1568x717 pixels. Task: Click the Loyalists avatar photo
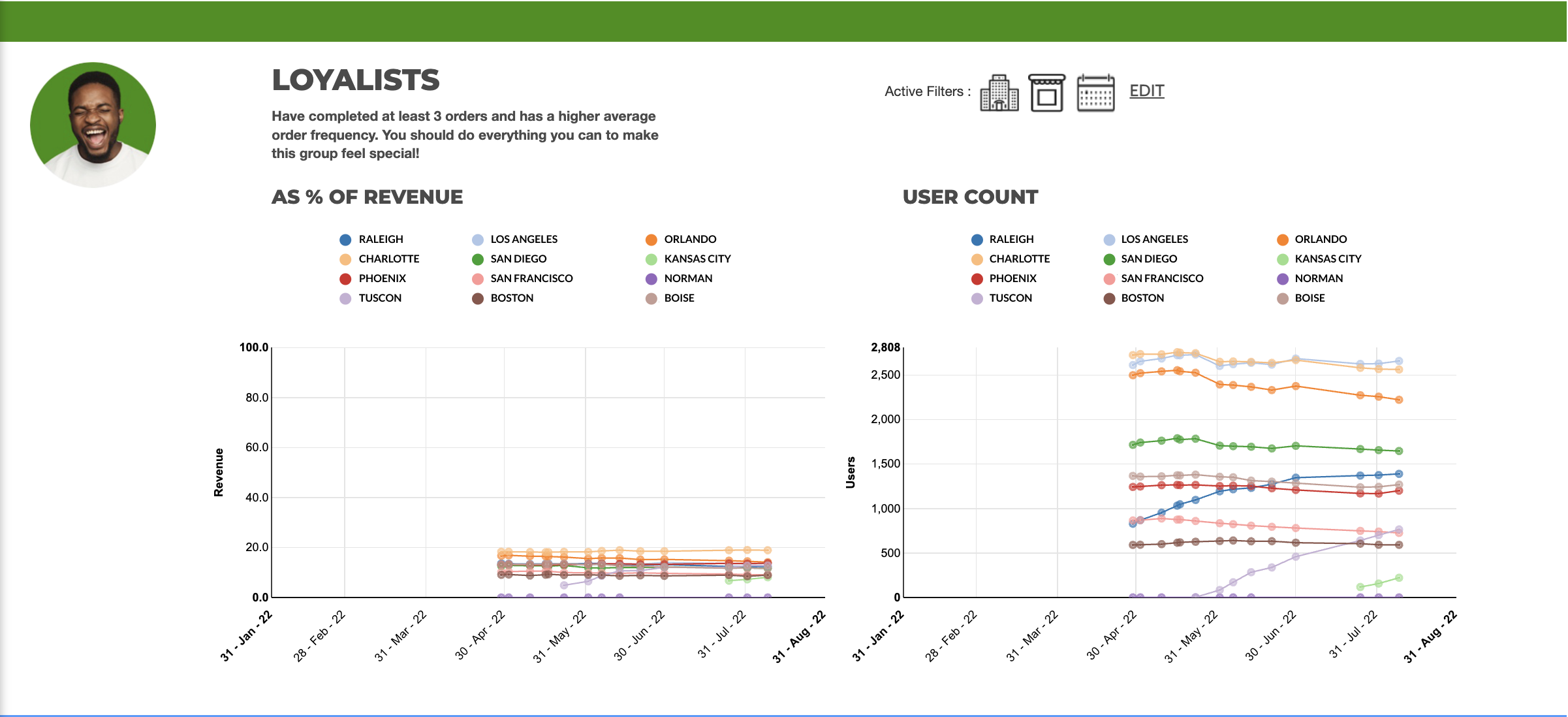[x=93, y=125]
